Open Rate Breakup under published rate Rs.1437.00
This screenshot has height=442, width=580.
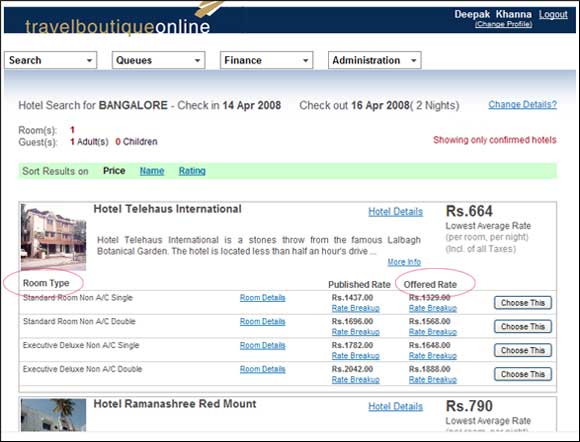tap(355, 308)
